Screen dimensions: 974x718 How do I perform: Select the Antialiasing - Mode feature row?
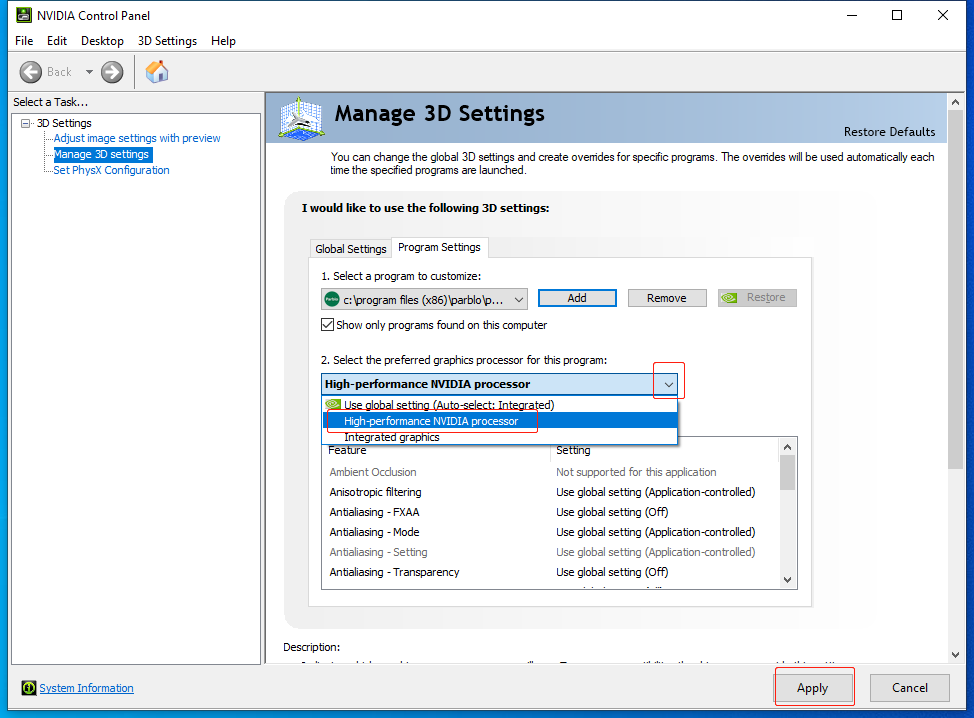550,532
